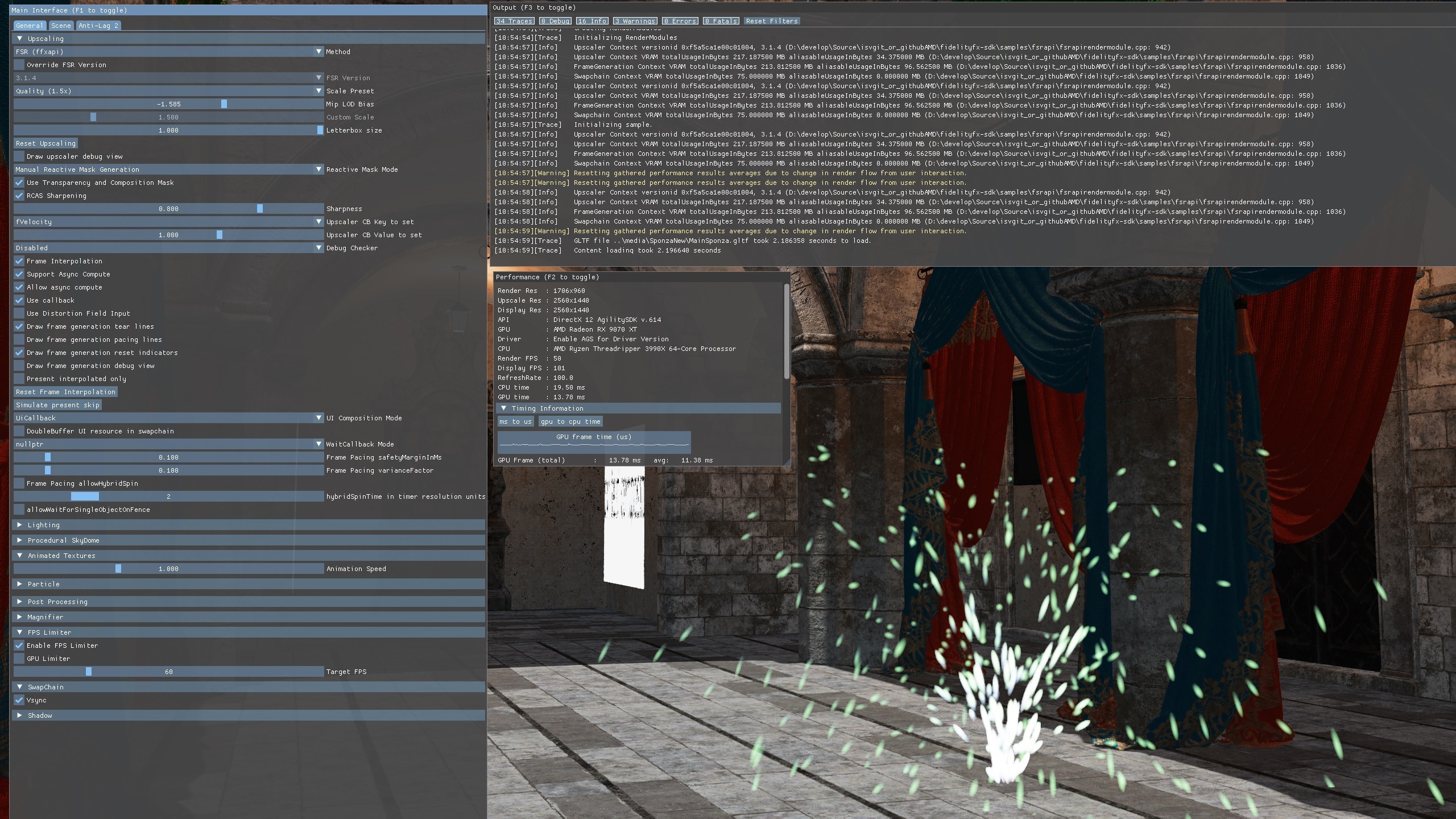Toggle the Frame Interpolation checkbox
This screenshot has width=1456, height=819.
[19, 261]
